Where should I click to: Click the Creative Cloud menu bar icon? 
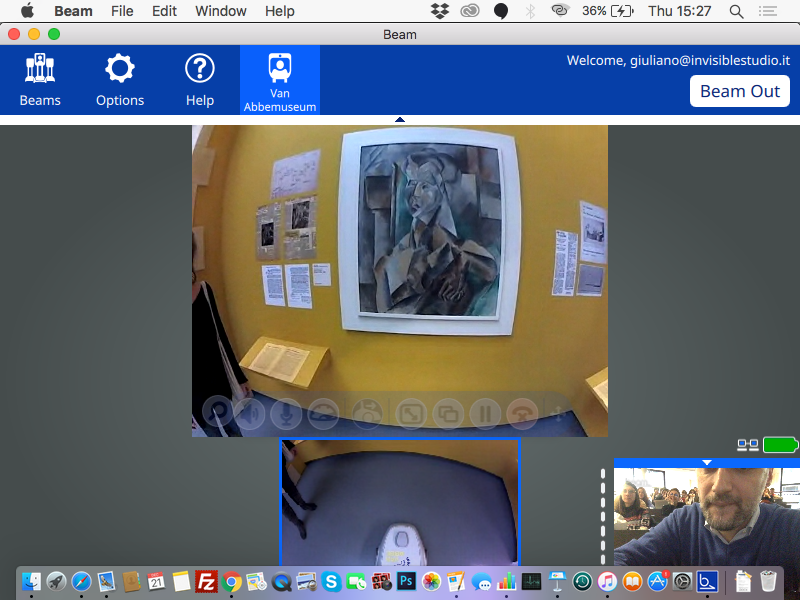click(469, 11)
